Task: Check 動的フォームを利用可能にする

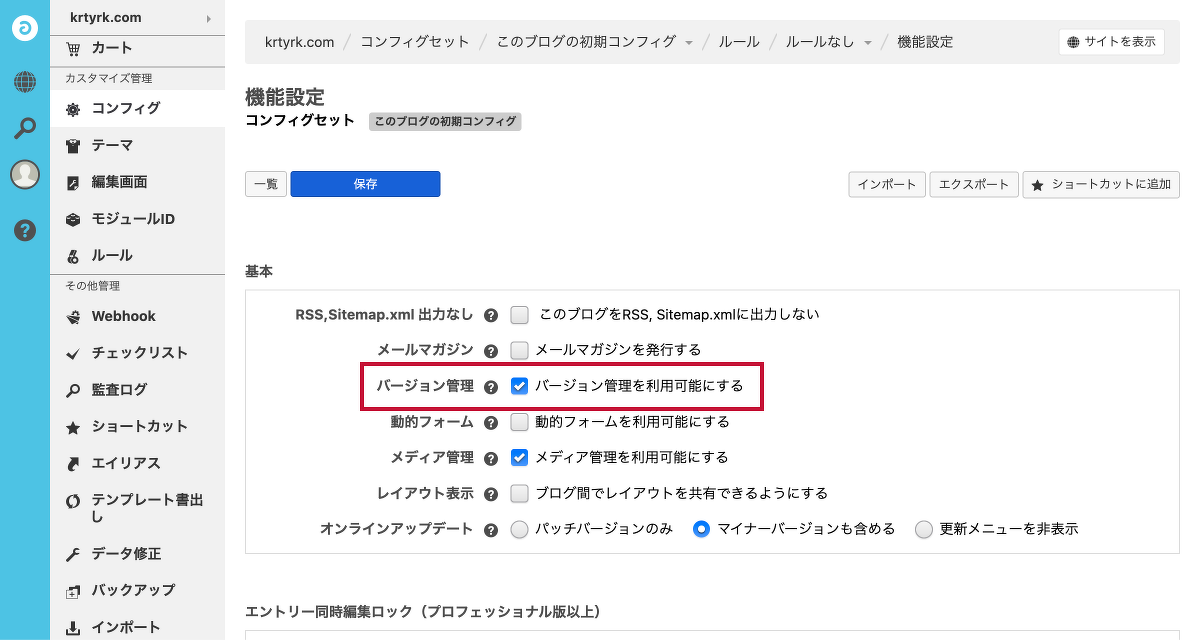Action: tap(519, 422)
